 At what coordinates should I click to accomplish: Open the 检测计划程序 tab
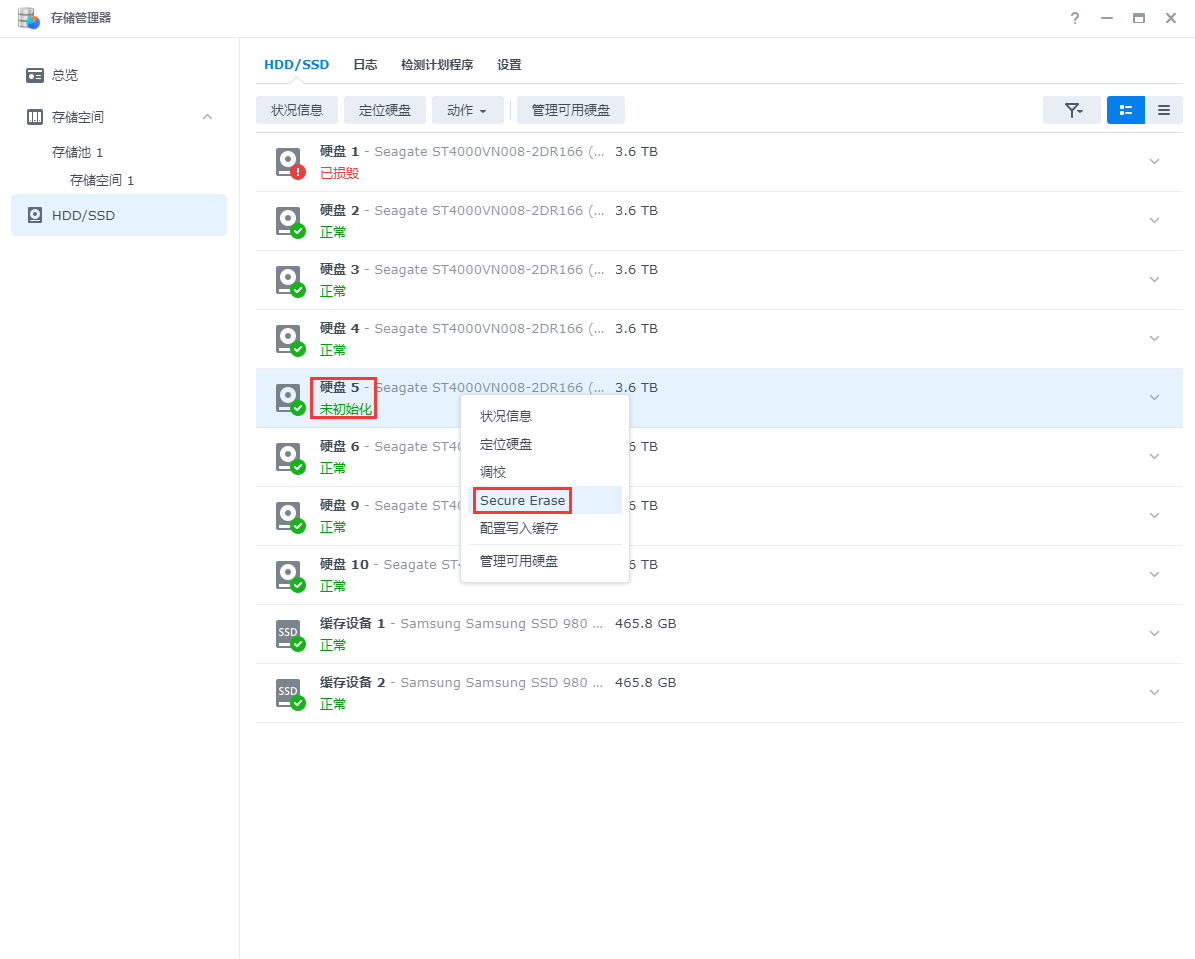pyautogui.click(x=437, y=64)
